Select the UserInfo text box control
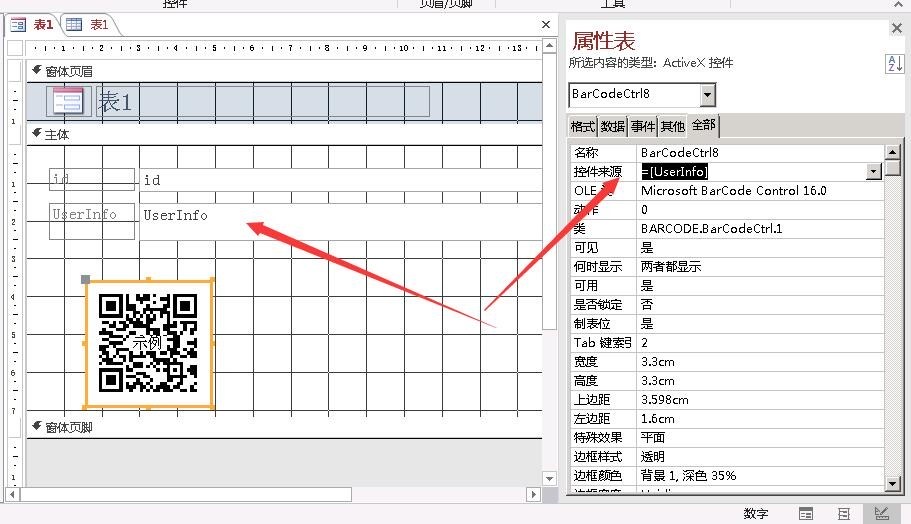 point(340,221)
